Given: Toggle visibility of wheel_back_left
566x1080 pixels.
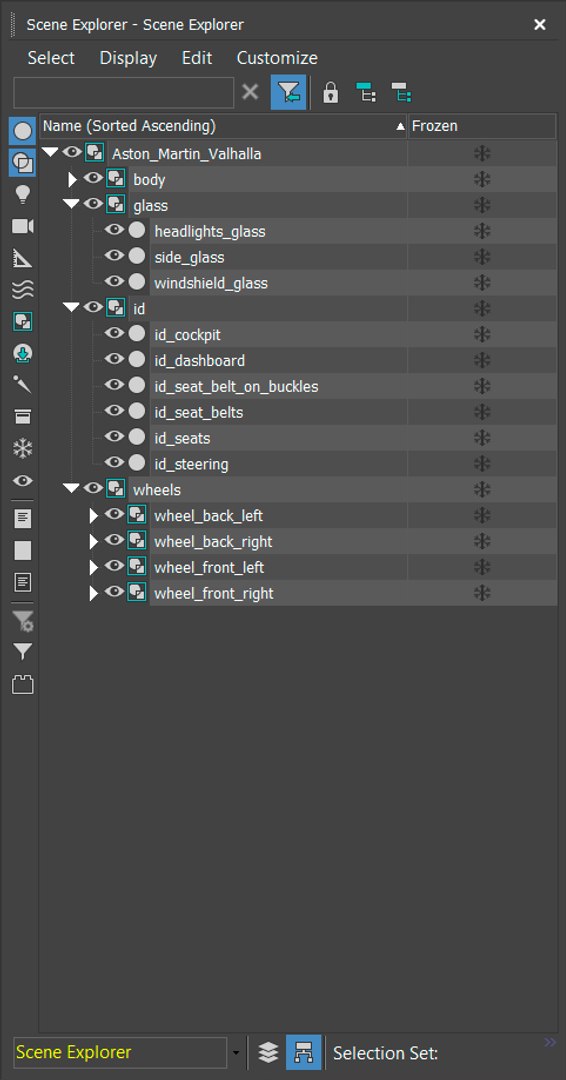Looking at the screenshot, I should point(114,514).
